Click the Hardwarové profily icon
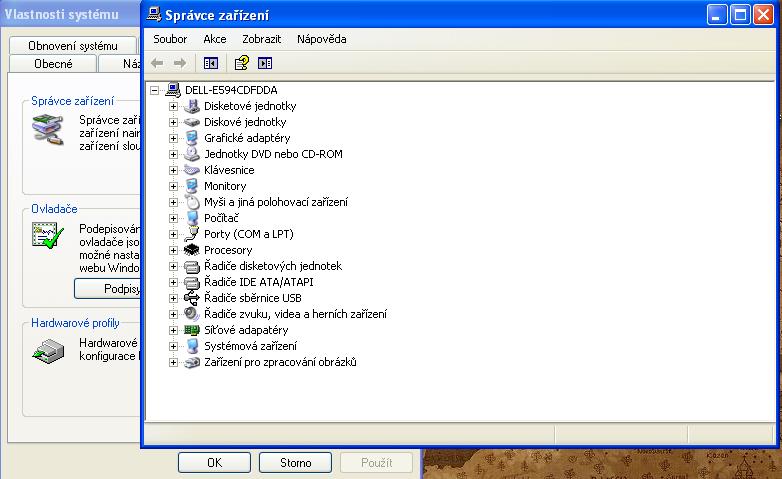The width and height of the screenshot is (782, 479). (x=48, y=351)
